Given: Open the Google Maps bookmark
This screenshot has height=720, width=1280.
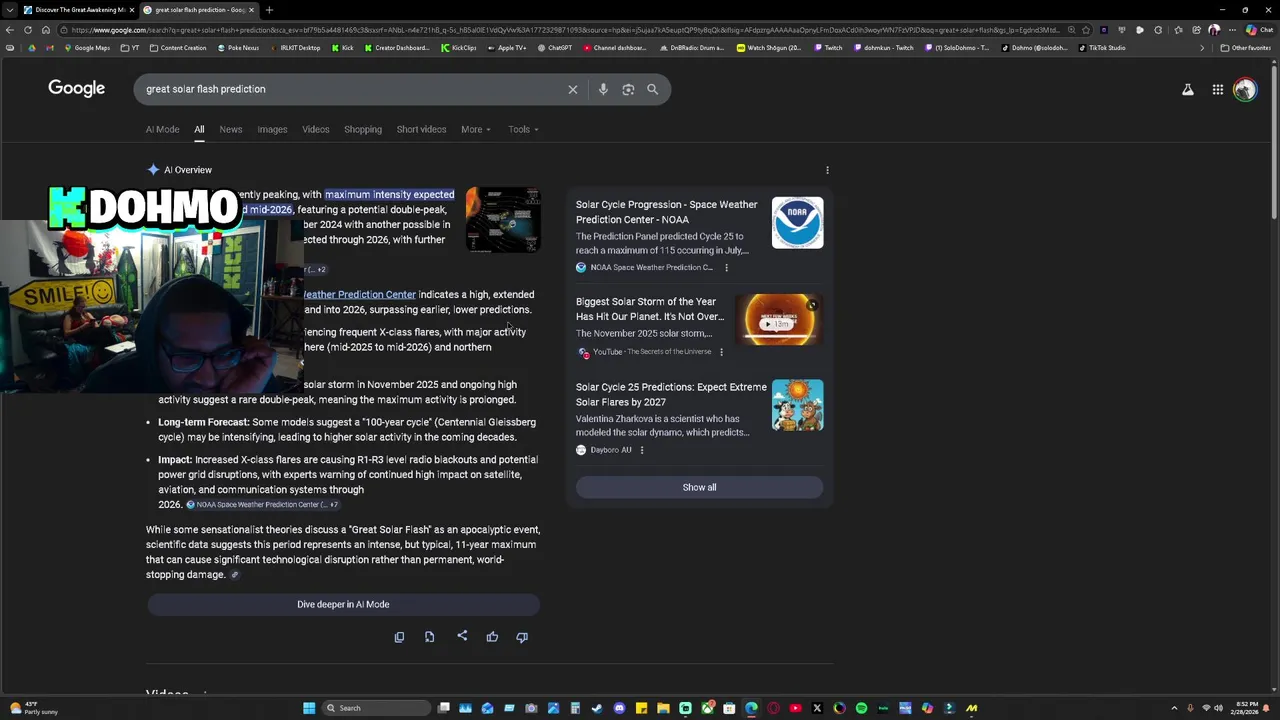Looking at the screenshot, I should coord(87,47).
